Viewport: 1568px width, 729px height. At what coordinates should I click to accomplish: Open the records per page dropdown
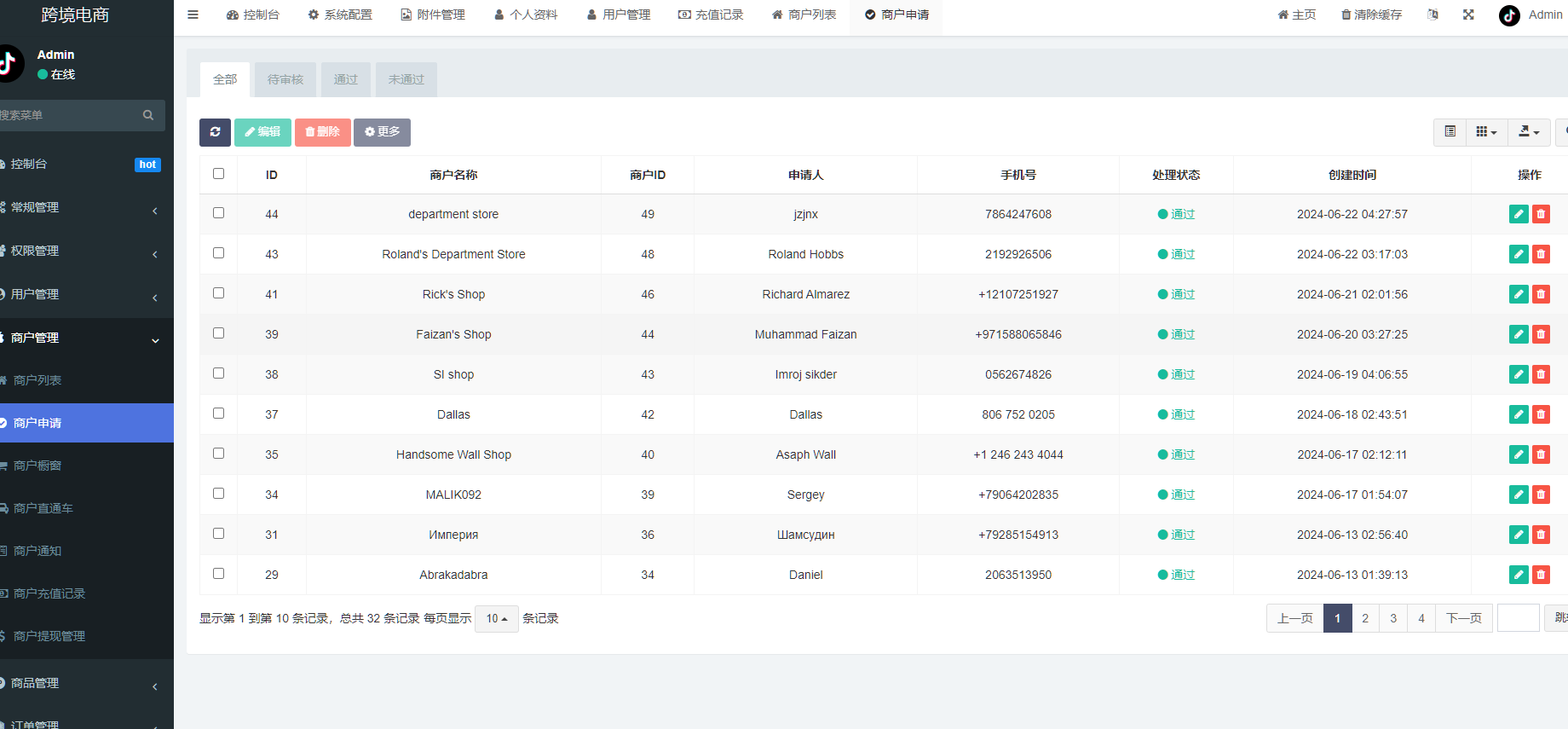(496, 619)
